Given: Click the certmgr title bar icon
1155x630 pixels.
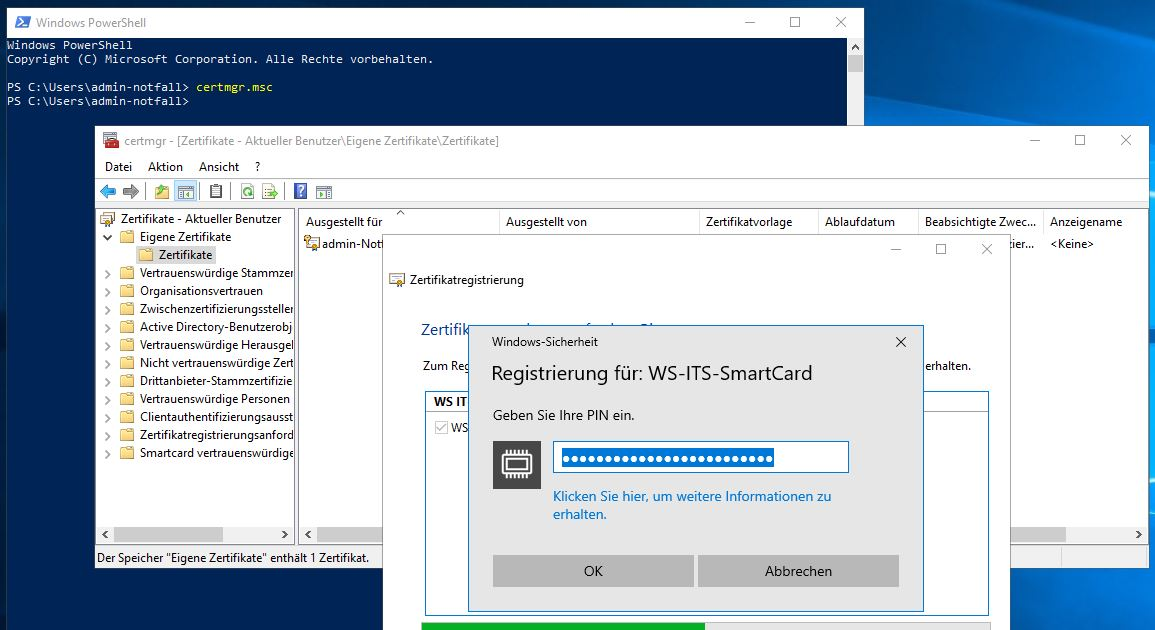Looking at the screenshot, I should pos(110,140).
